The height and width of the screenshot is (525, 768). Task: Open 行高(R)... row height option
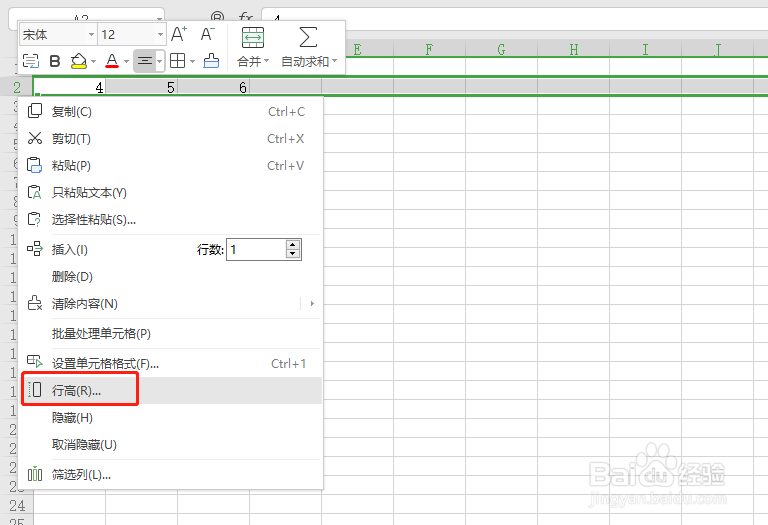coord(170,390)
